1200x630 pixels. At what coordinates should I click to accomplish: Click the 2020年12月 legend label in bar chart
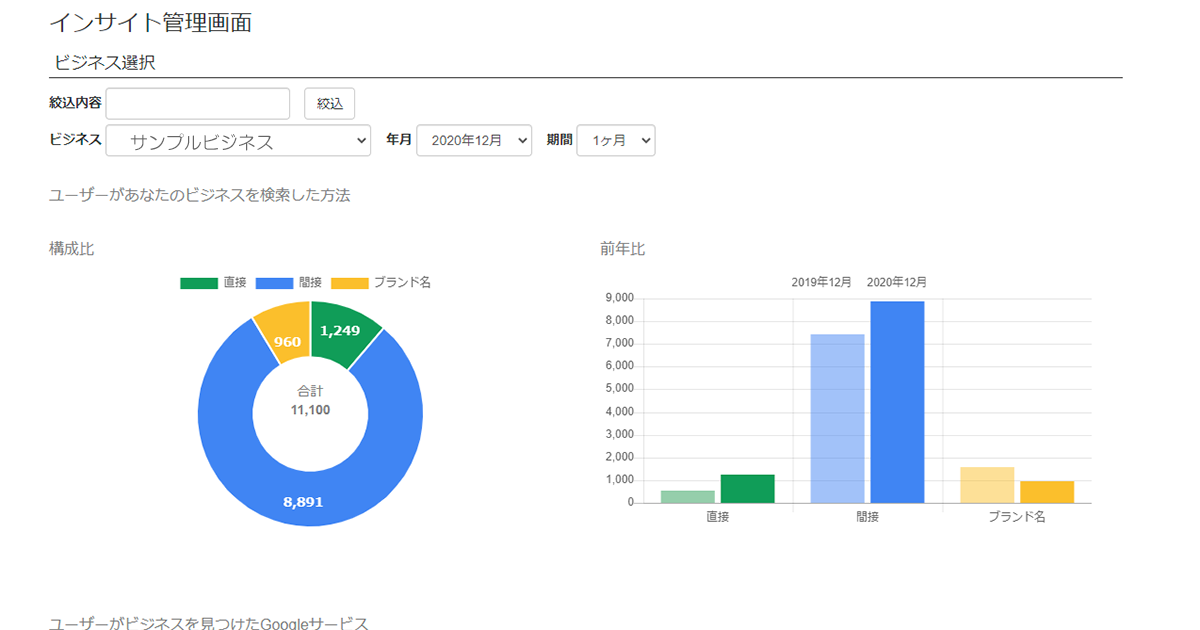point(897,282)
